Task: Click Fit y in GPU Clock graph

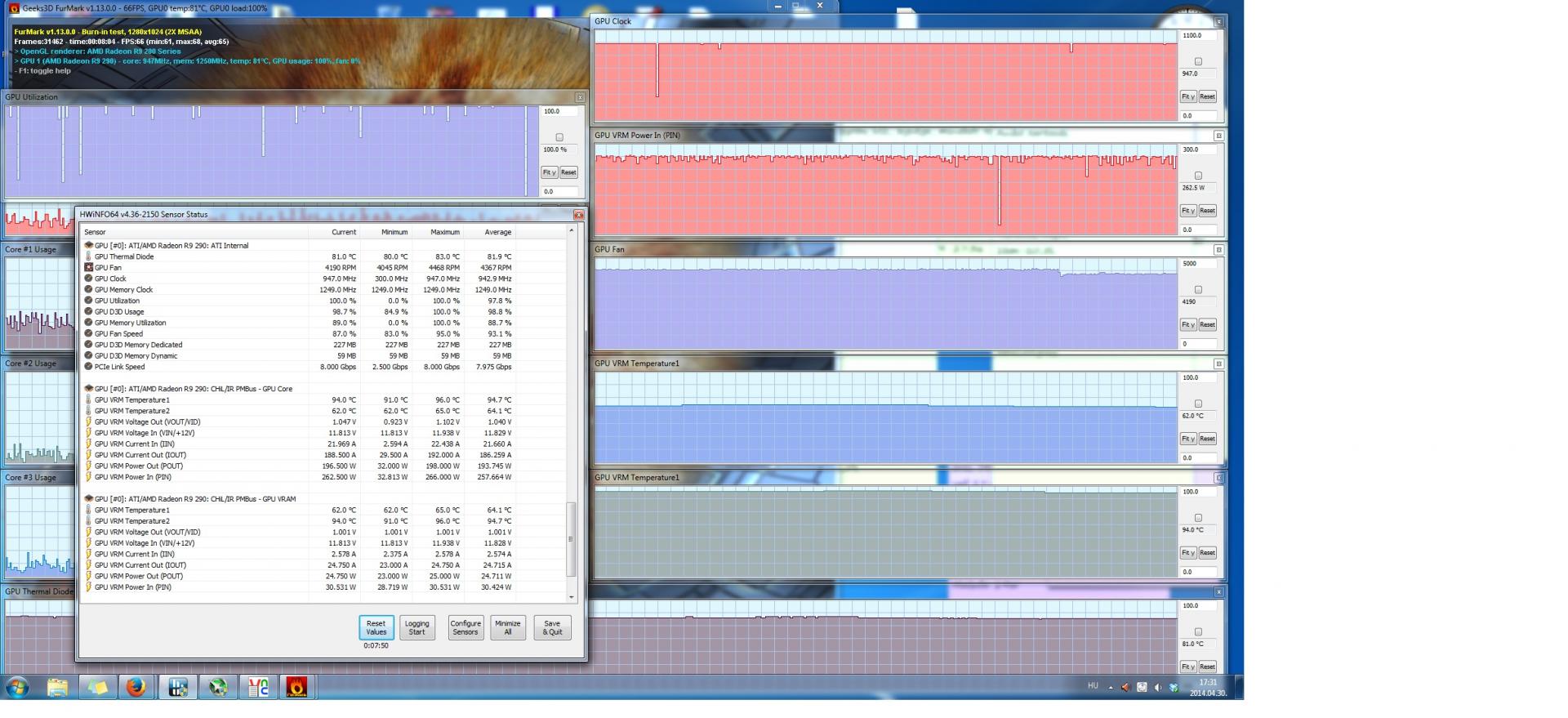Action: (1188, 96)
